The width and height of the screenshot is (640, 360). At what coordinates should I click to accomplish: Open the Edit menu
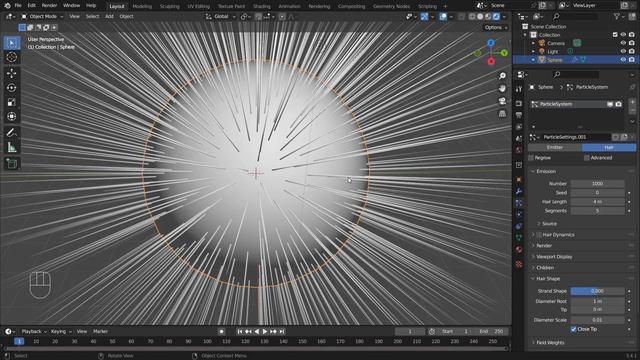(x=31, y=6)
